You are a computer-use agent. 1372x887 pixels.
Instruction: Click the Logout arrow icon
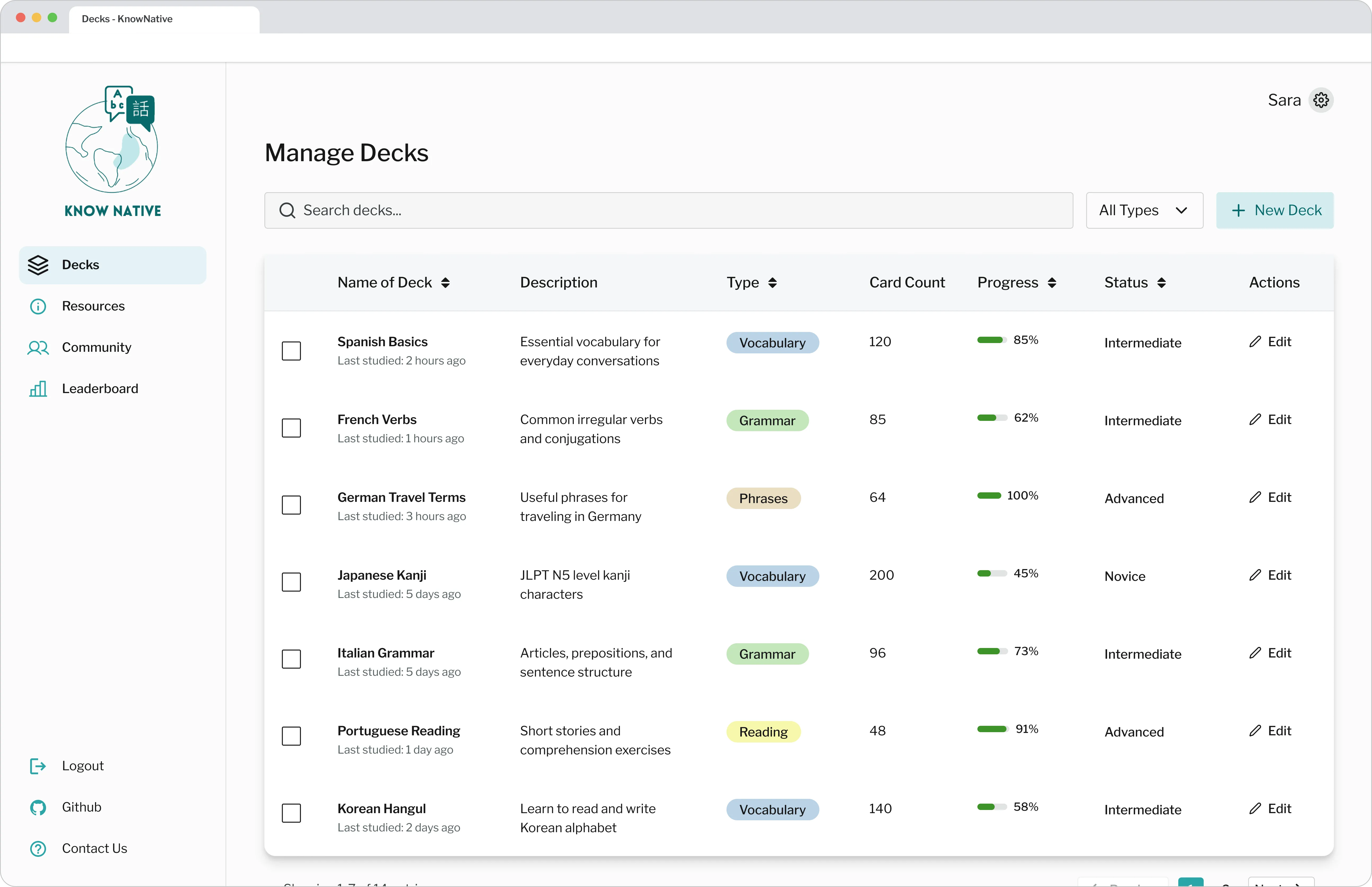[x=38, y=766]
